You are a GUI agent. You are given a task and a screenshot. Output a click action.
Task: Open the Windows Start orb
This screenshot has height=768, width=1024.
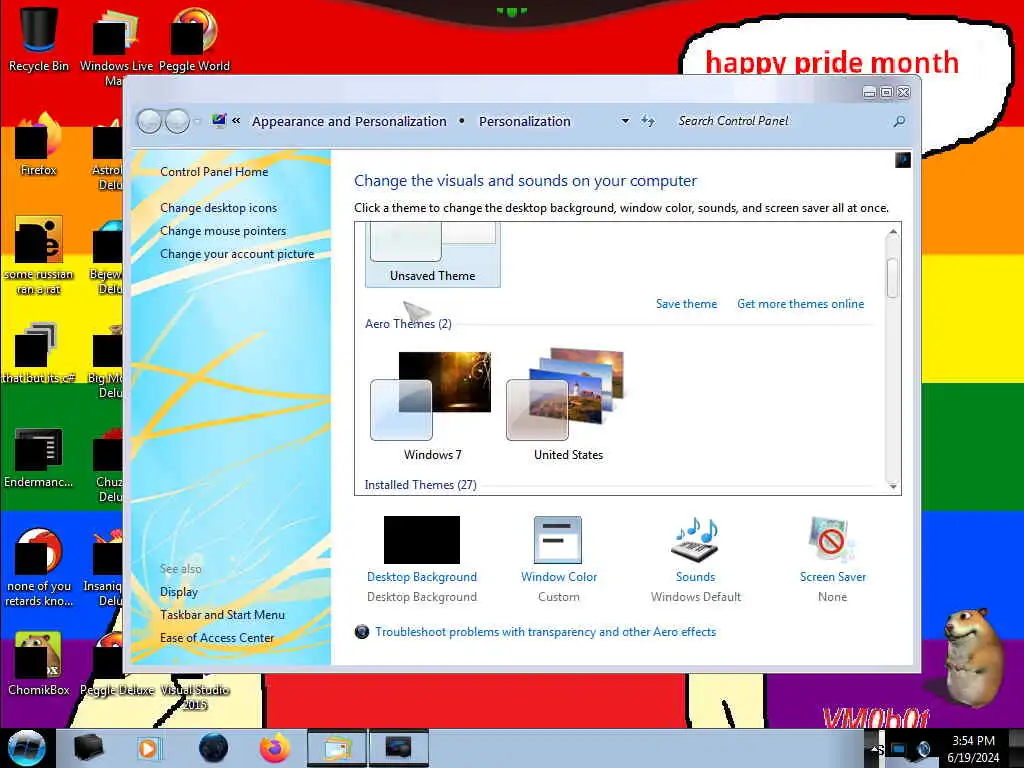pyautogui.click(x=26, y=748)
